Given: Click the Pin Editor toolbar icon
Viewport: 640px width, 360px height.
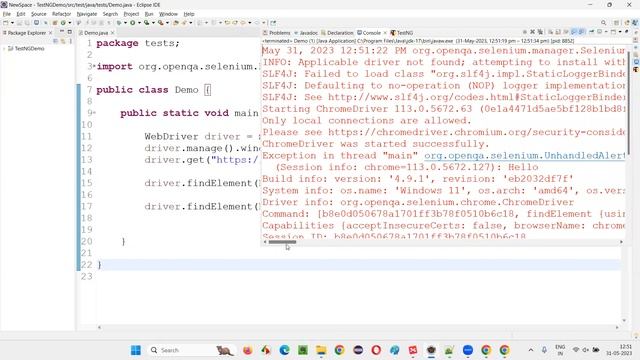Looking at the screenshot, I should [x=273, y=23].
